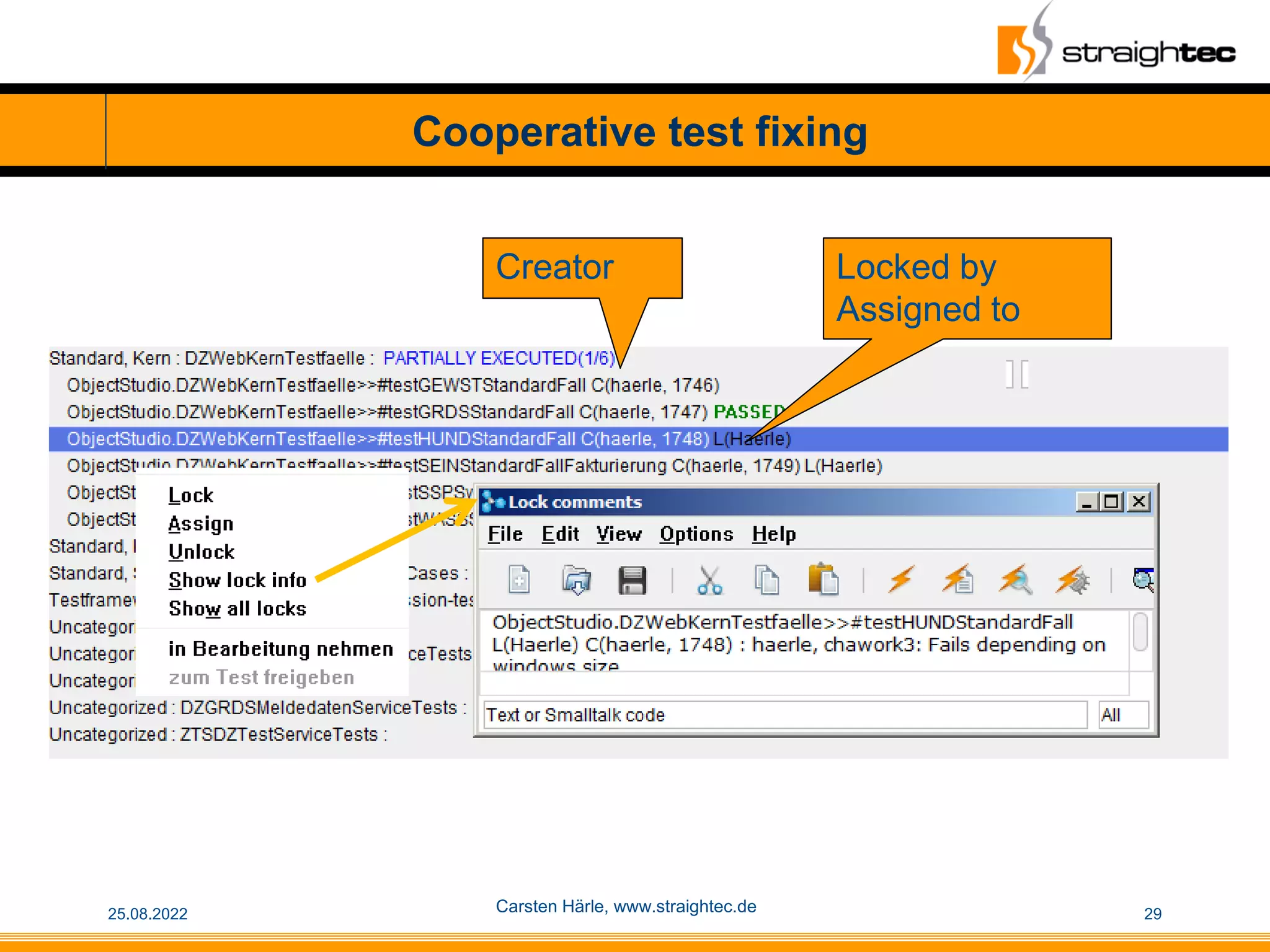This screenshot has height=952, width=1270.
Task: Select Show lock info menu entry
Action: [238, 580]
